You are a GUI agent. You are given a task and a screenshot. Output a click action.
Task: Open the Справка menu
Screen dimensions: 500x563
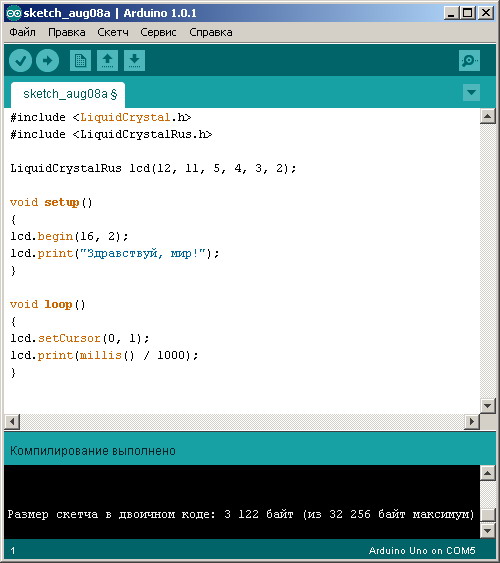(x=211, y=32)
